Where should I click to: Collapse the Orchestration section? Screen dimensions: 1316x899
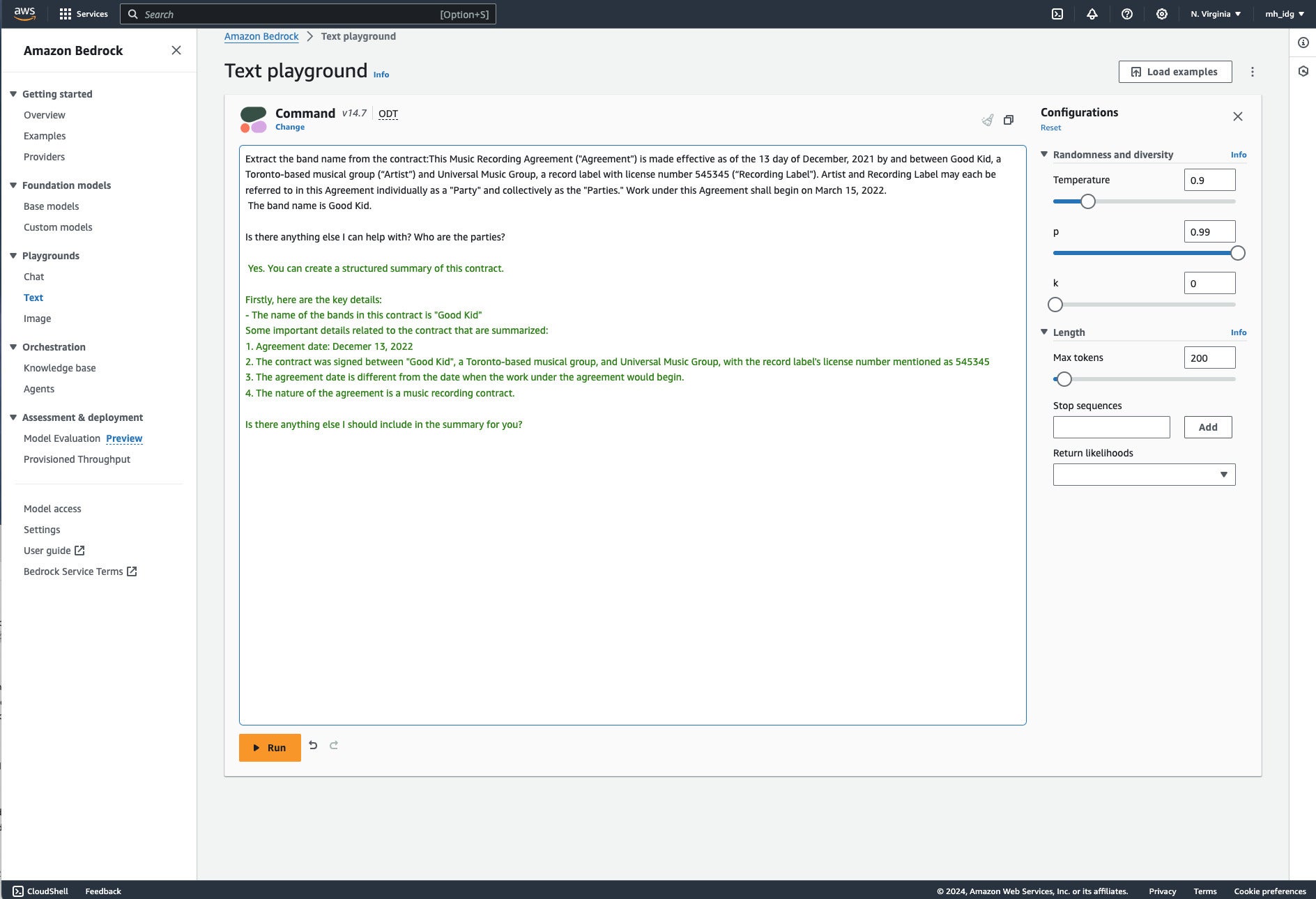point(13,347)
